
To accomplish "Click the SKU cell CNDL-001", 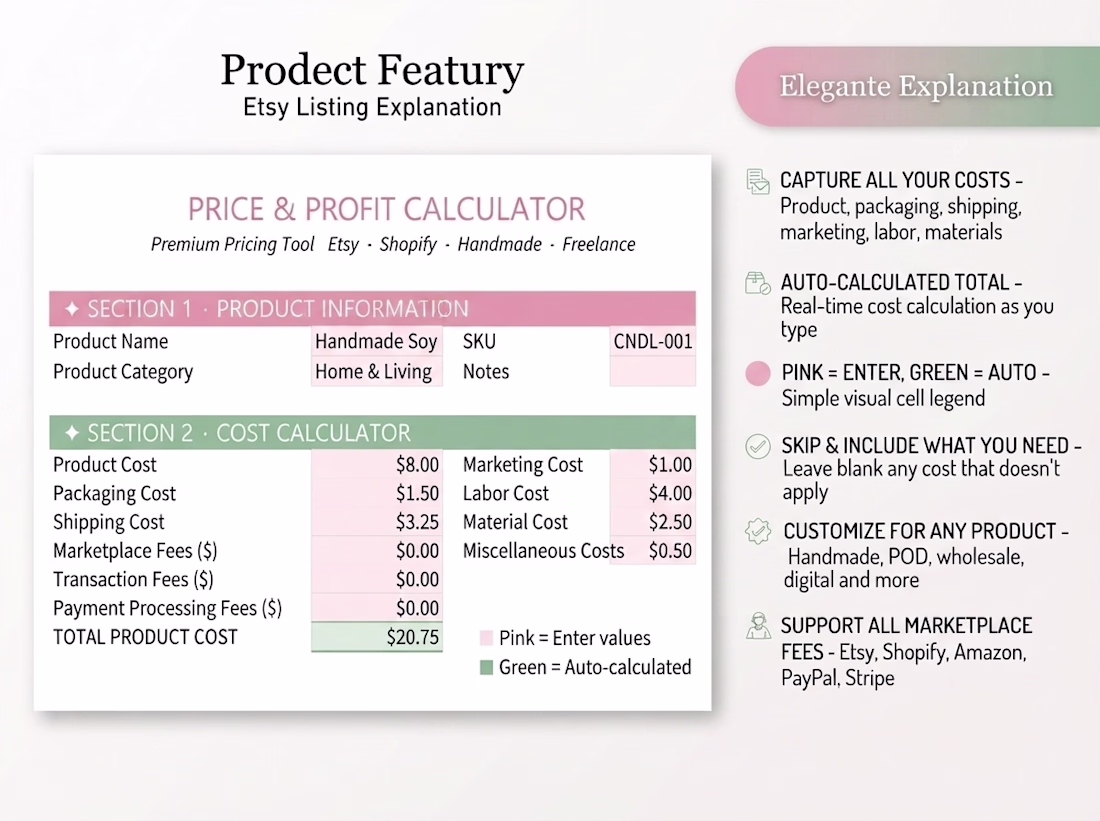I will coord(652,342).
